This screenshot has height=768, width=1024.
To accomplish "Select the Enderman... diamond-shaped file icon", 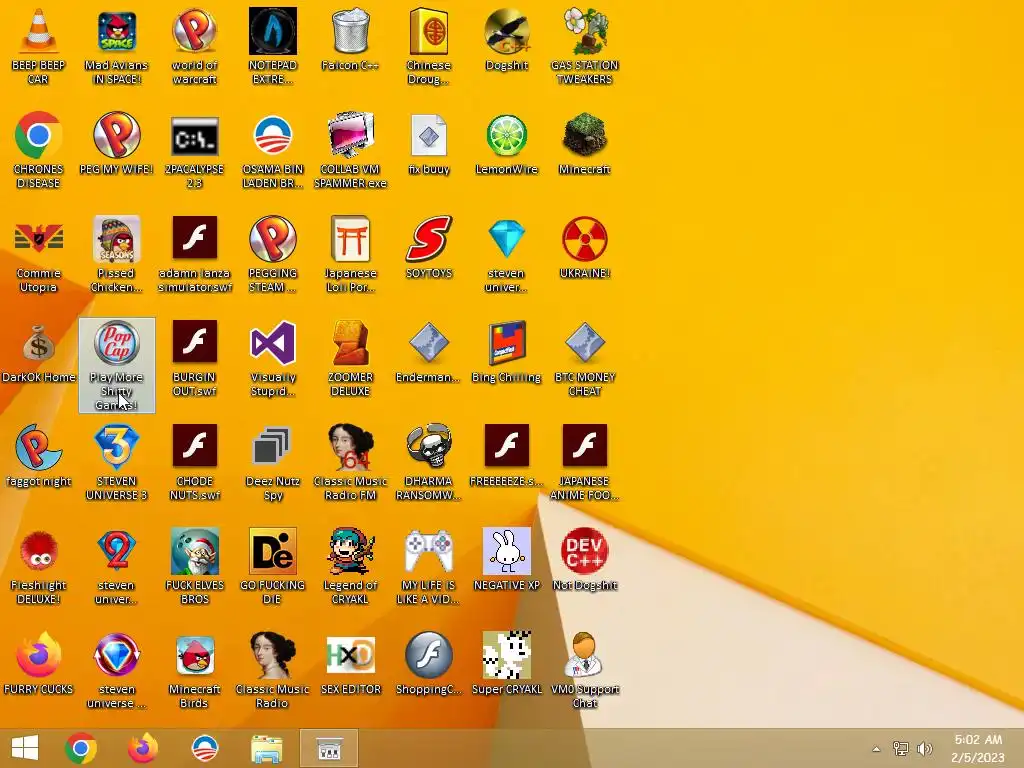I will click(428, 343).
